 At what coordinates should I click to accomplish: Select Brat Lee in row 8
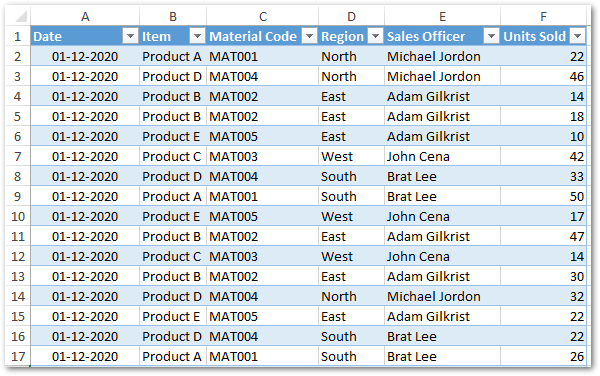442,176
